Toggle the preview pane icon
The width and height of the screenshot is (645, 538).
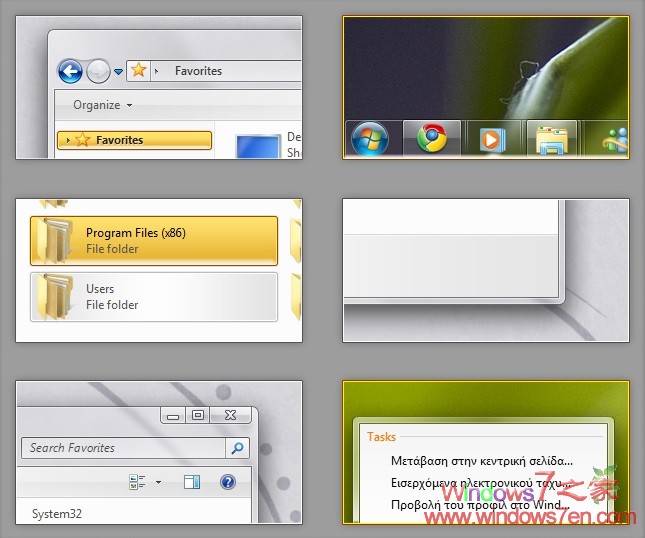click(192, 482)
